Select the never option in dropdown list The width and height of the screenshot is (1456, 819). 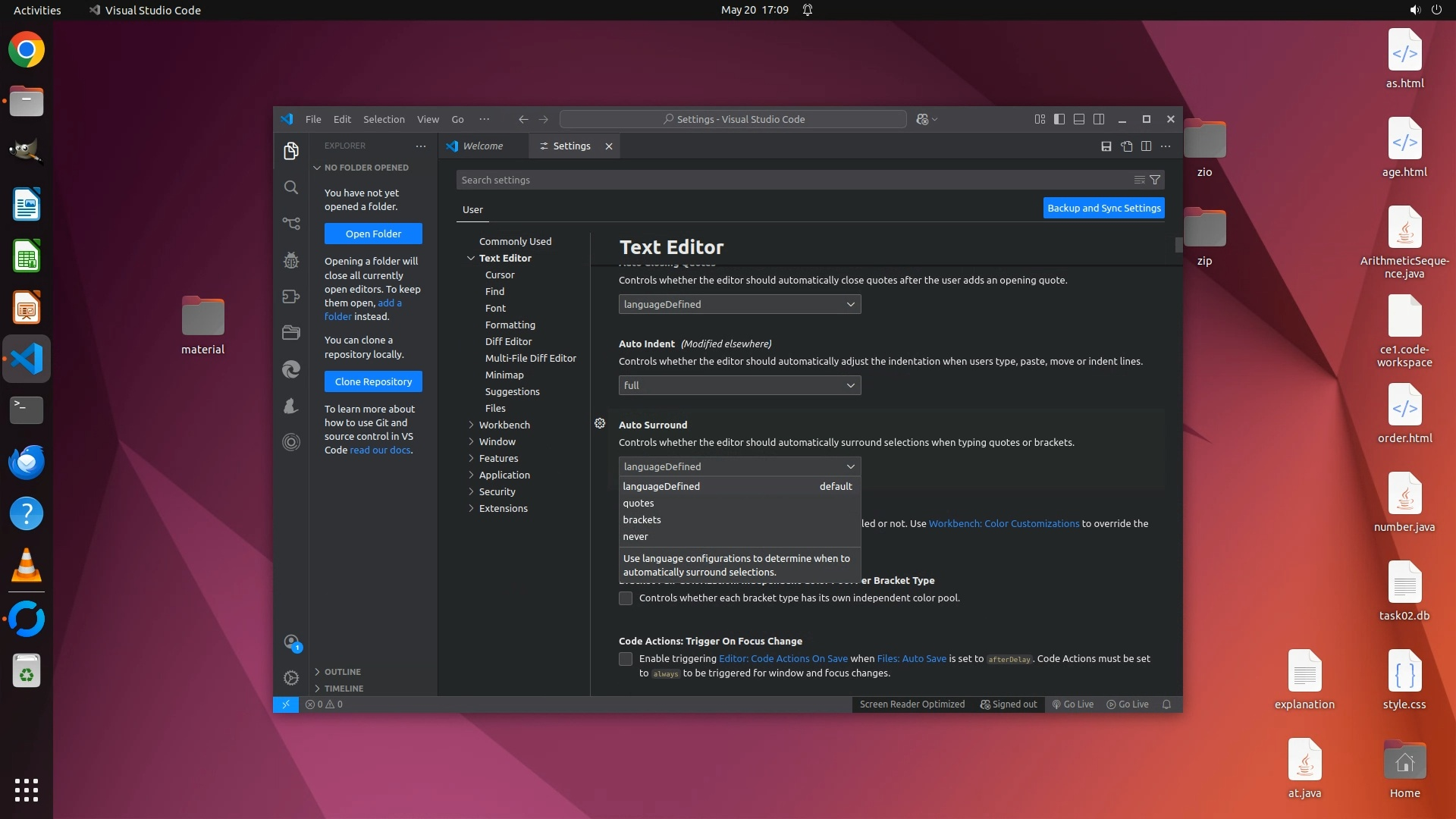[635, 537]
